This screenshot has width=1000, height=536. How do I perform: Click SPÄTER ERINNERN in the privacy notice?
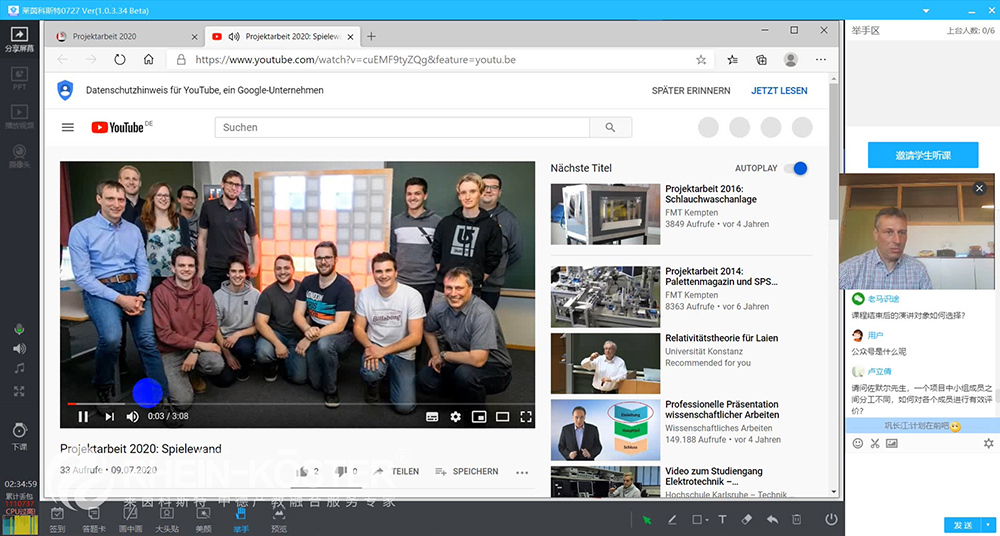click(x=691, y=91)
